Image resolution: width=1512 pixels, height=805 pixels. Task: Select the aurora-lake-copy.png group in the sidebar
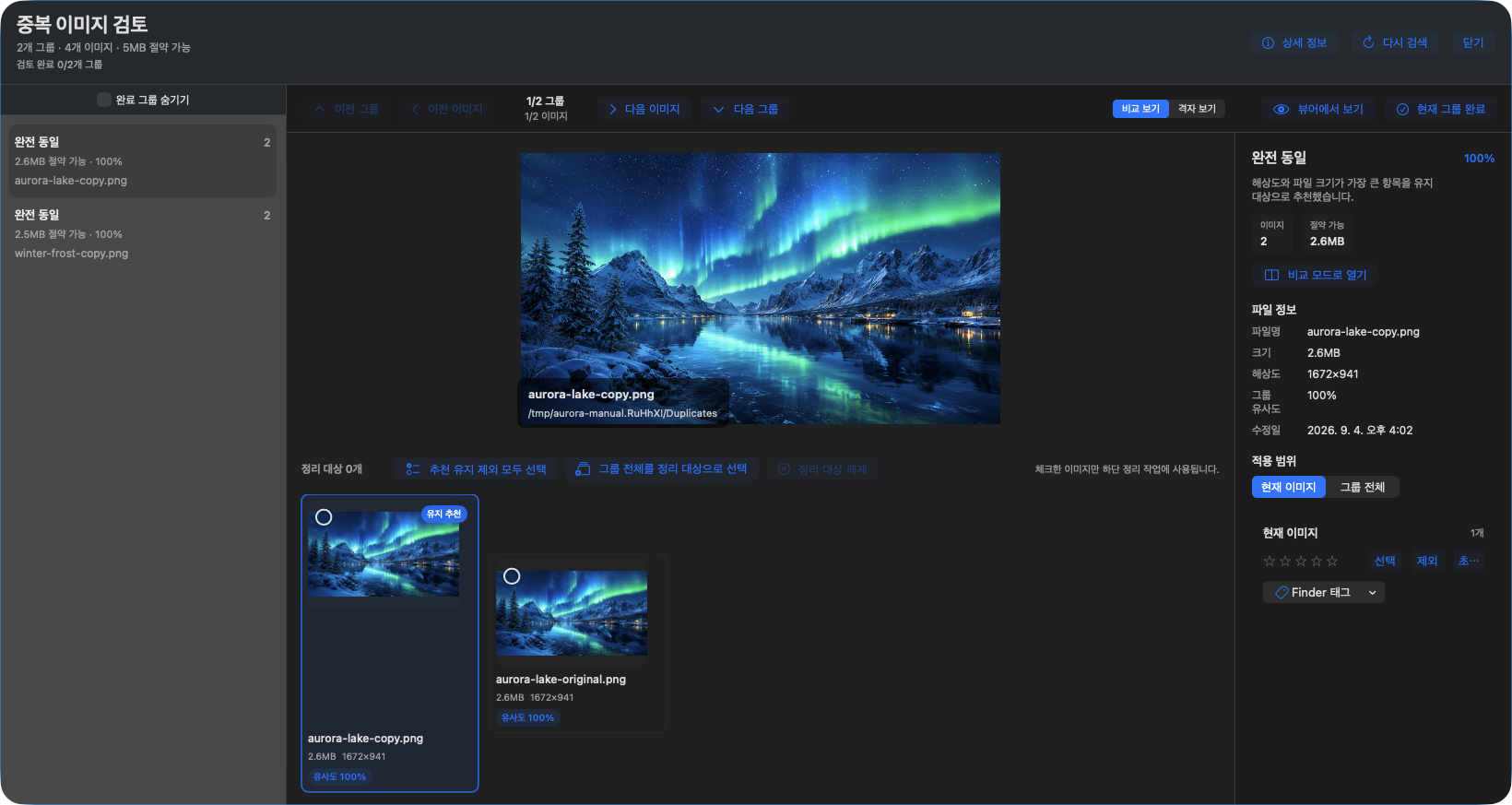143,160
